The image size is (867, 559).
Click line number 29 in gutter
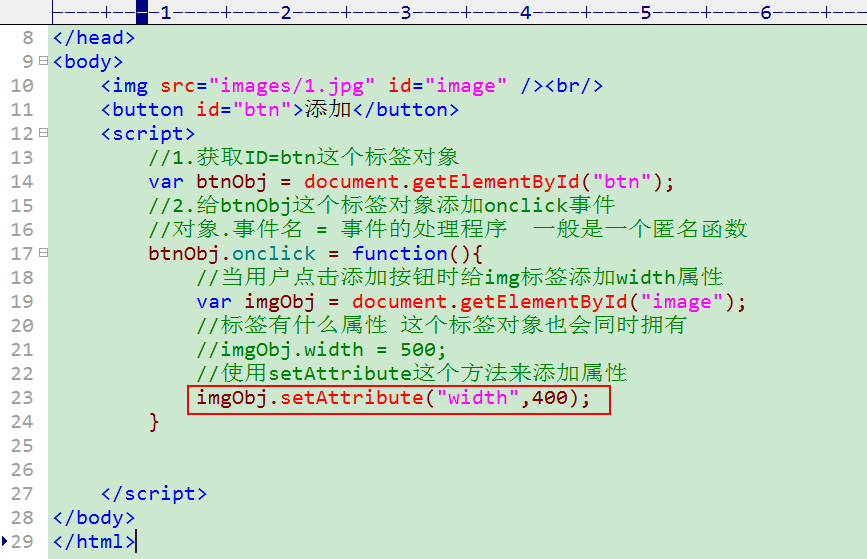pos(22,542)
